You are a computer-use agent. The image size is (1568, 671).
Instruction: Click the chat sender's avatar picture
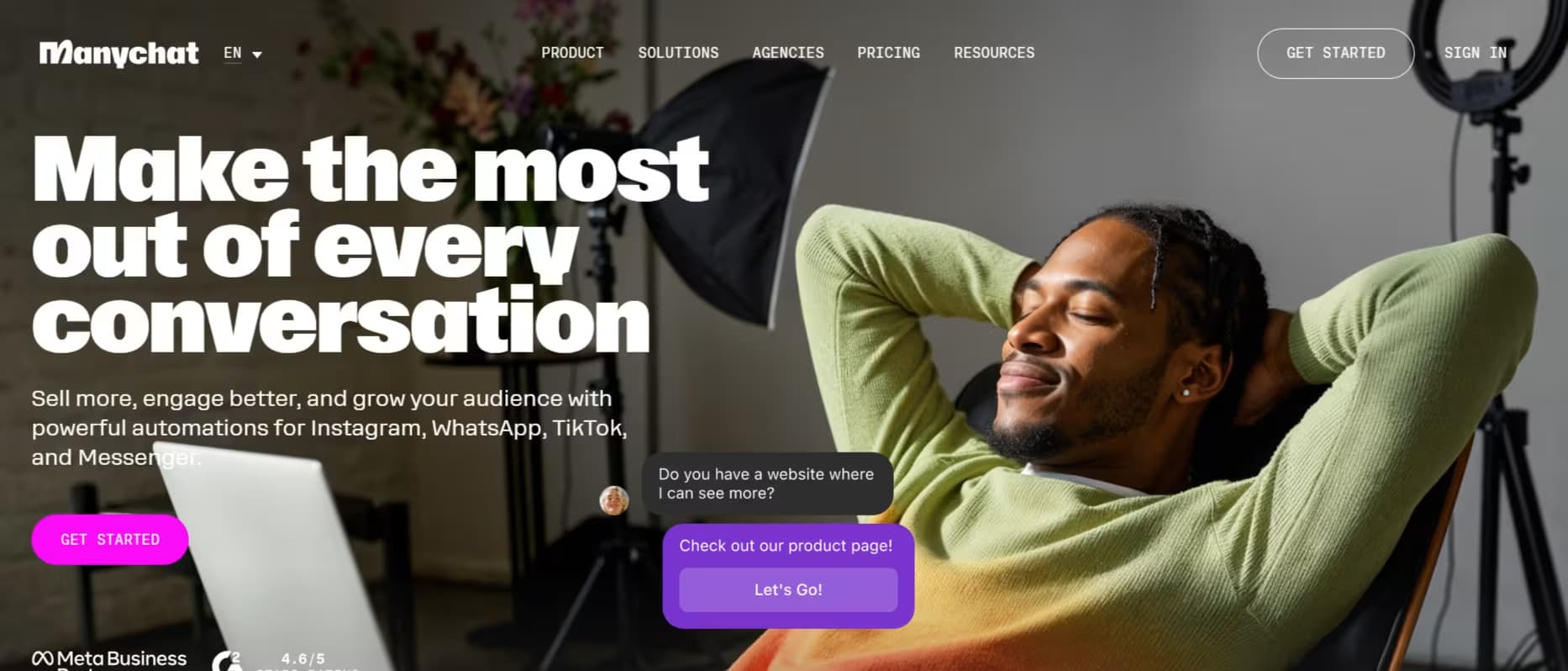point(614,500)
